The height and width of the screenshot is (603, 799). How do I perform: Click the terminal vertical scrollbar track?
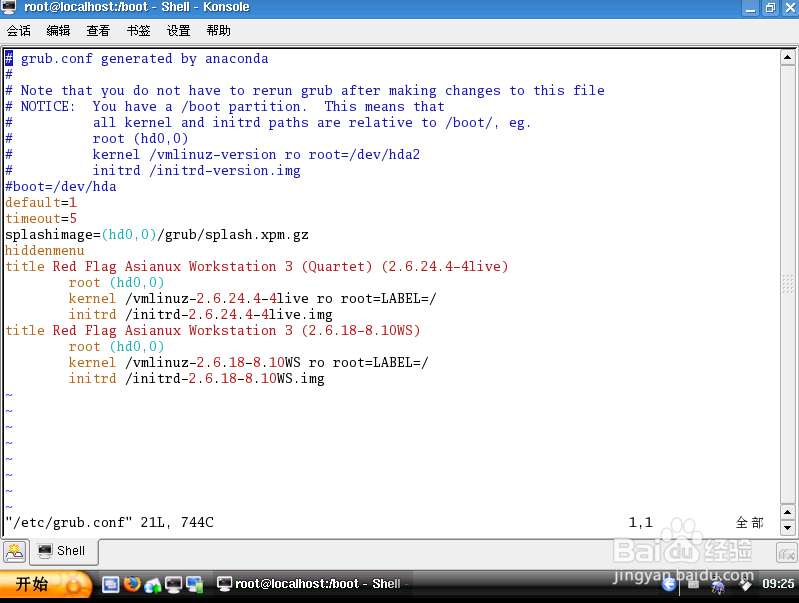point(787,284)
